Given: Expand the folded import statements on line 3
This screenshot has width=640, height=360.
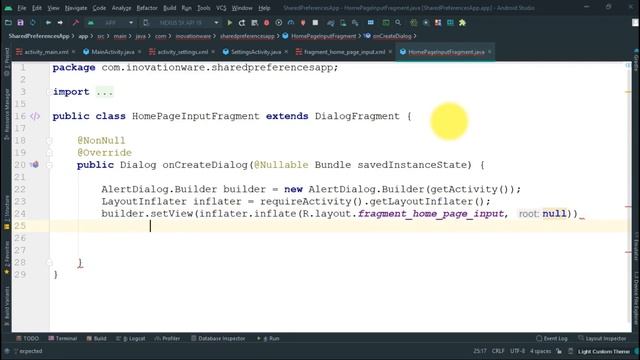Looking at the screenshot, I should 104,92.
